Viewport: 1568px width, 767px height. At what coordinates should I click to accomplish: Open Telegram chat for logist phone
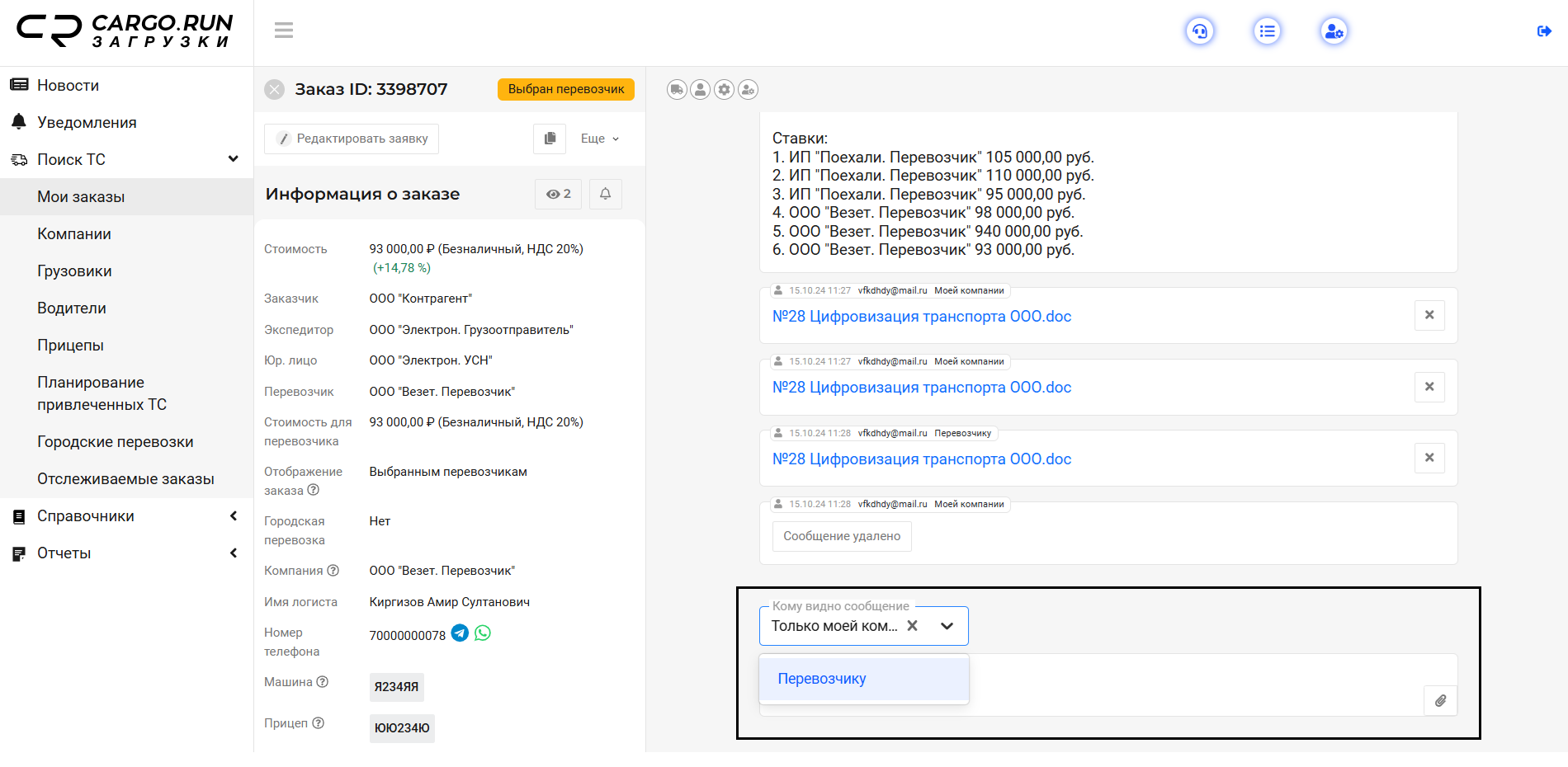coord(460,633)
